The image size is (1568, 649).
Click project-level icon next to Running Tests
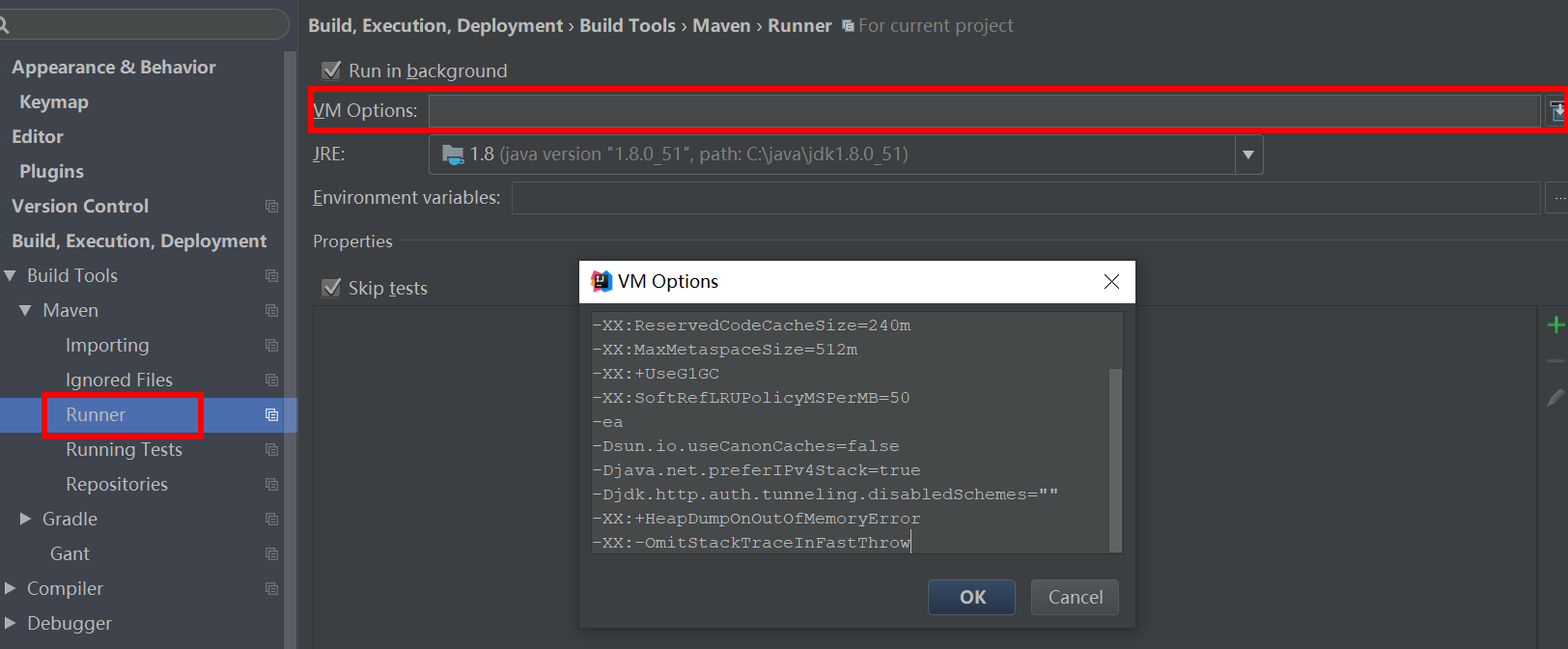[x=271, y=449]
